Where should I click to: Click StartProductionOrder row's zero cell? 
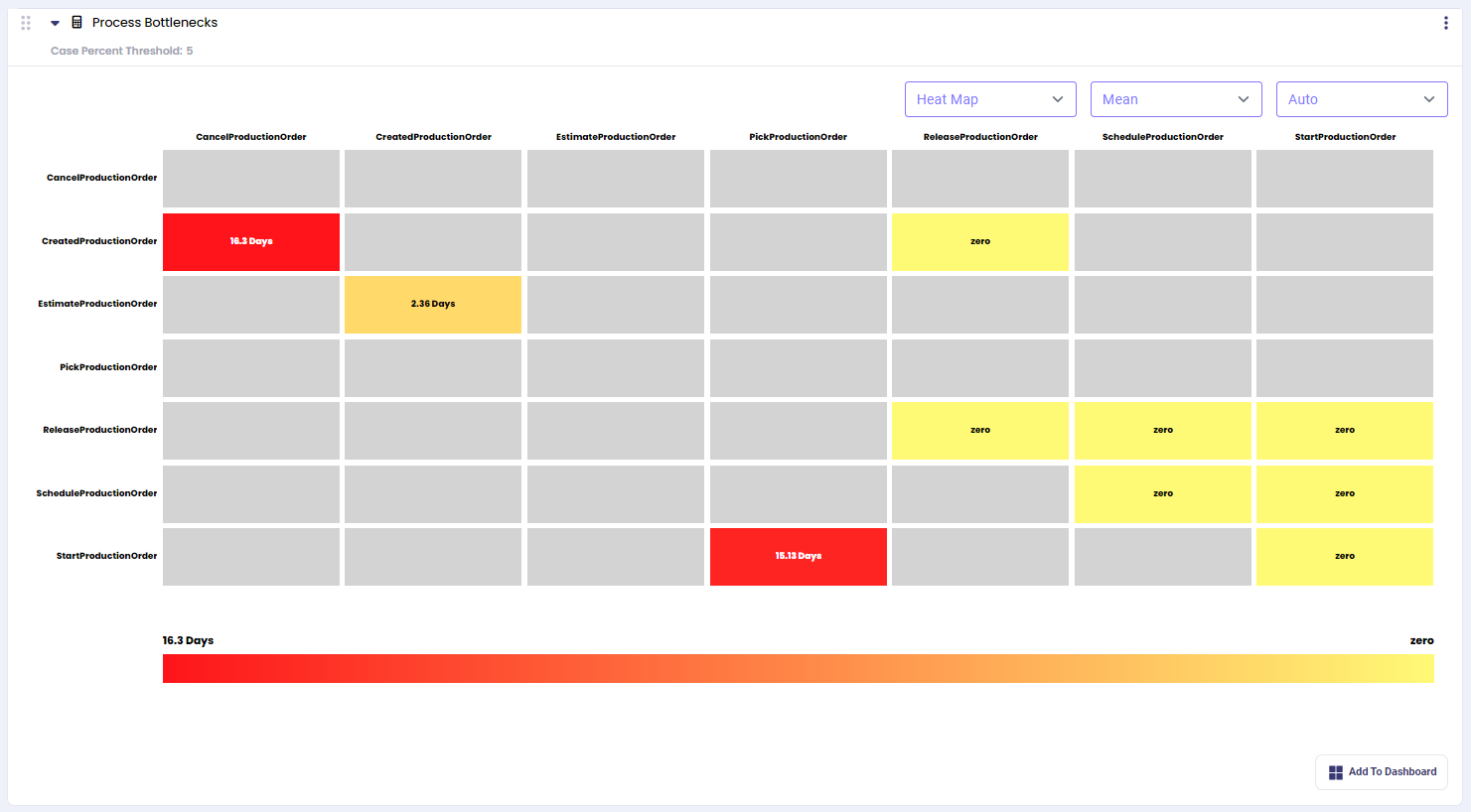click(x=1345, y=556)
